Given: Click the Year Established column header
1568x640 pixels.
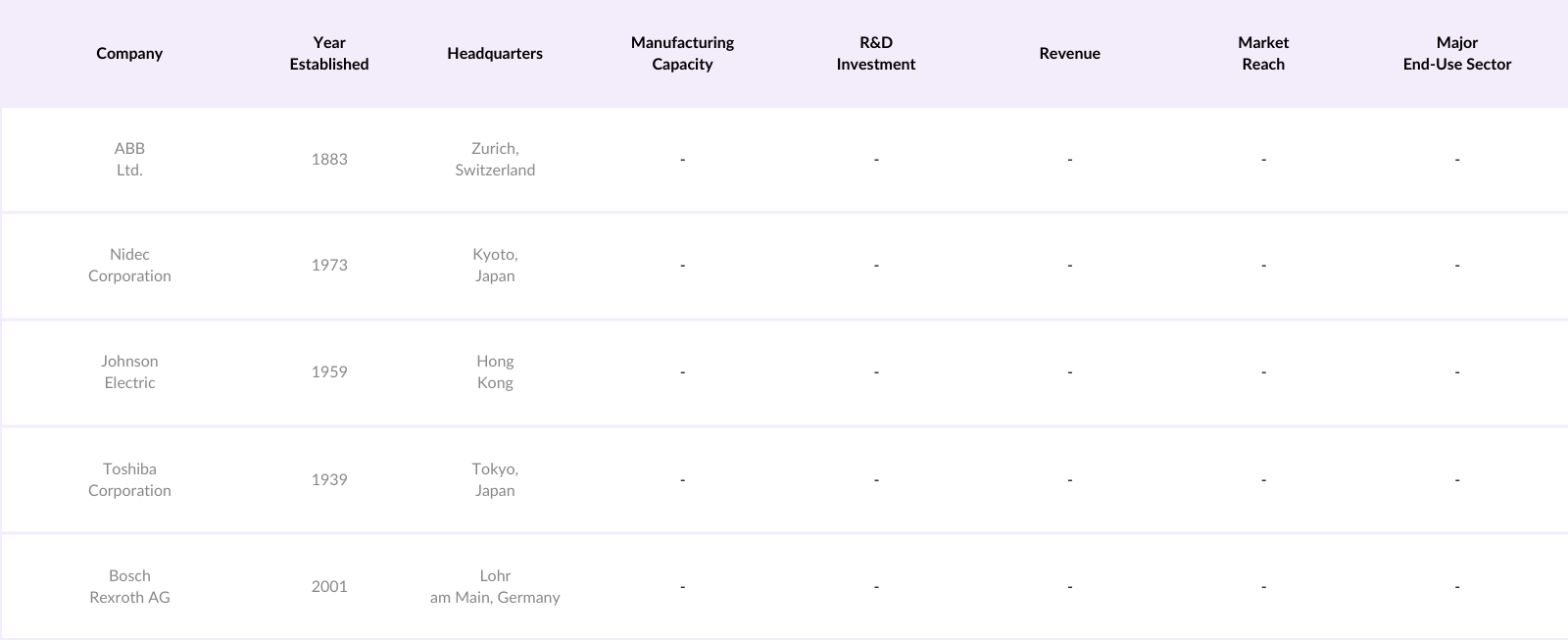Looking at the screenshot, I should click(329, 53).
